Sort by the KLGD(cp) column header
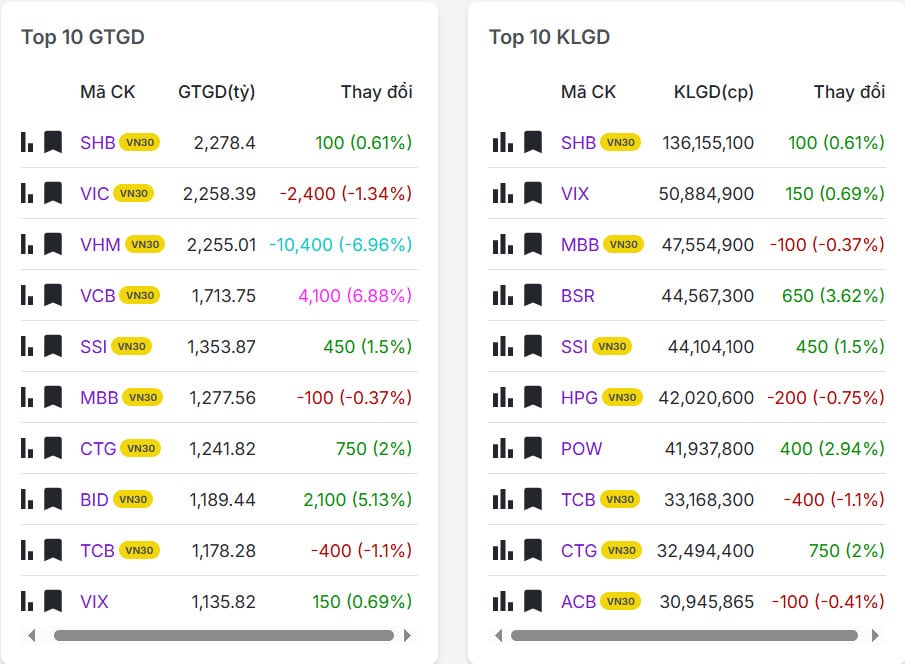 coord(714,92)
